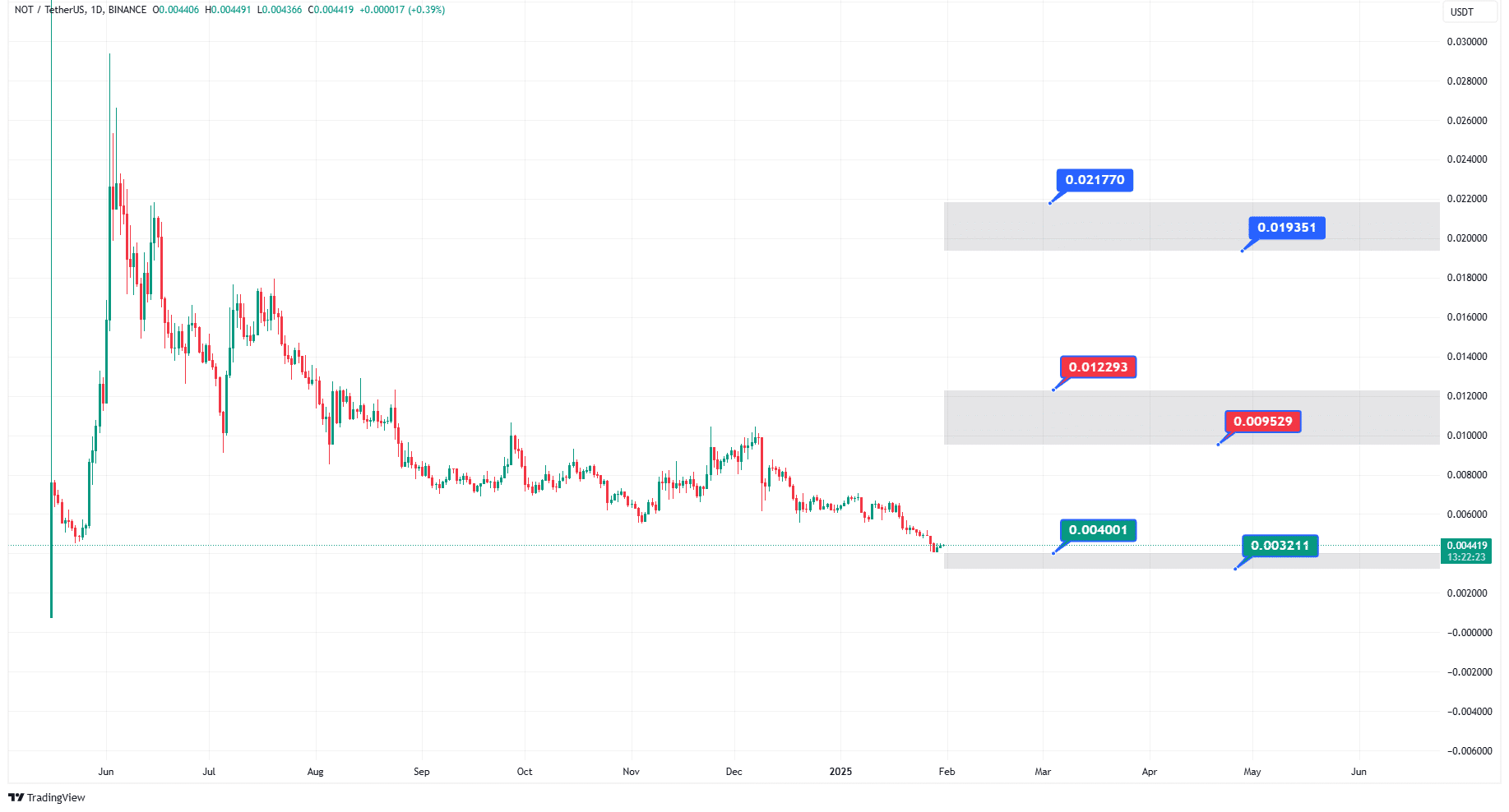Click the 0.010000 price scale label

pos(1467,436)
